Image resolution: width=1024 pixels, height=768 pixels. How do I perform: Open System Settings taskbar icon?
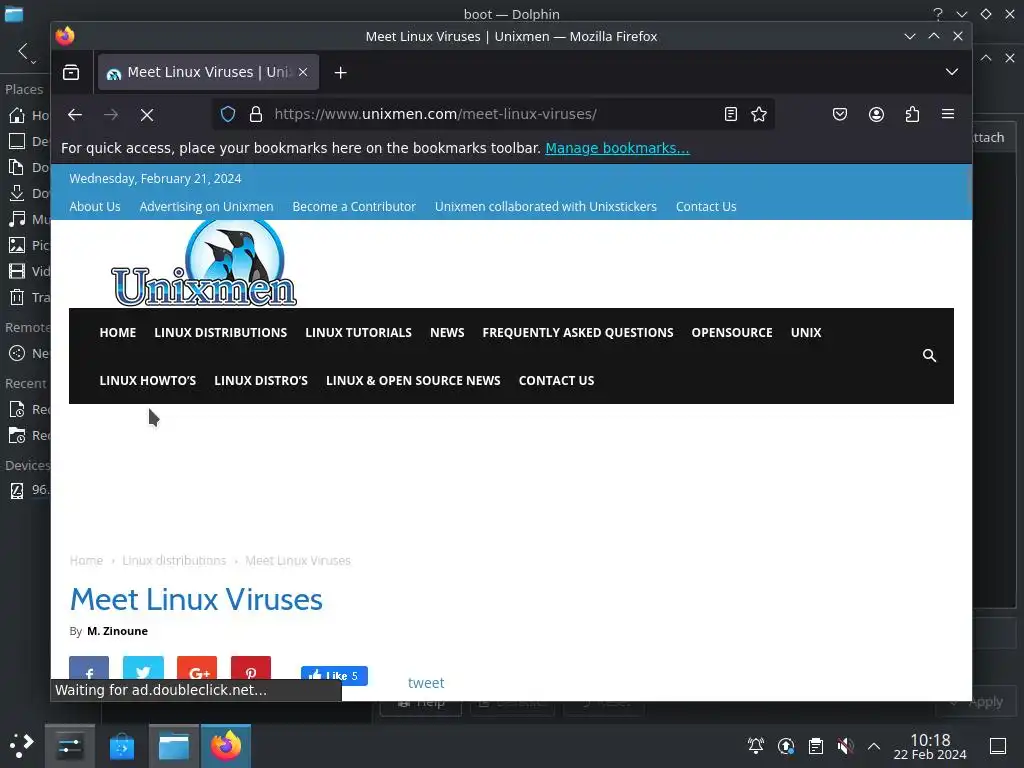pyautogui.click(x=70, y=746)
